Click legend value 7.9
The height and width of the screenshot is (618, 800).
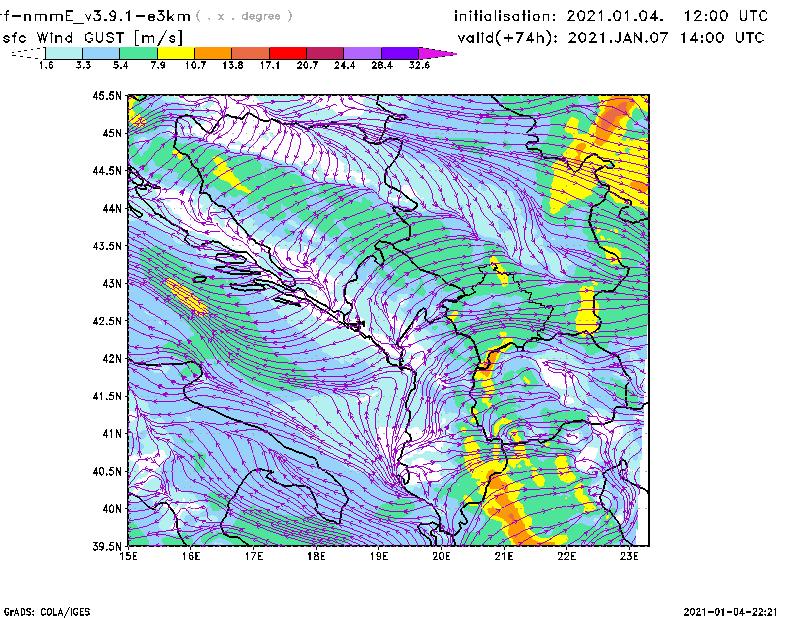(158, 65)
